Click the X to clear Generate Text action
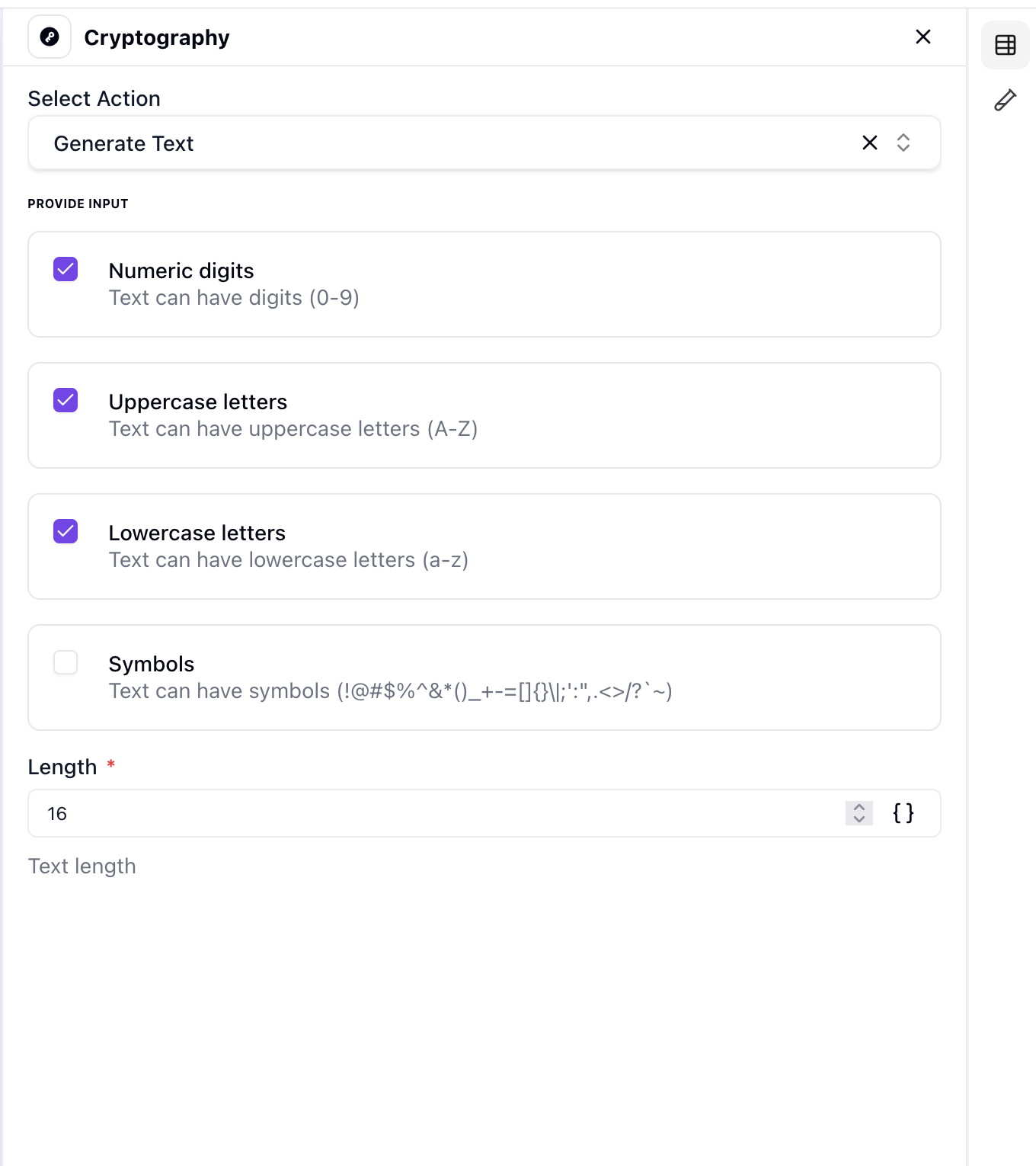1036x1166 pixels. [x=869, y=143]
